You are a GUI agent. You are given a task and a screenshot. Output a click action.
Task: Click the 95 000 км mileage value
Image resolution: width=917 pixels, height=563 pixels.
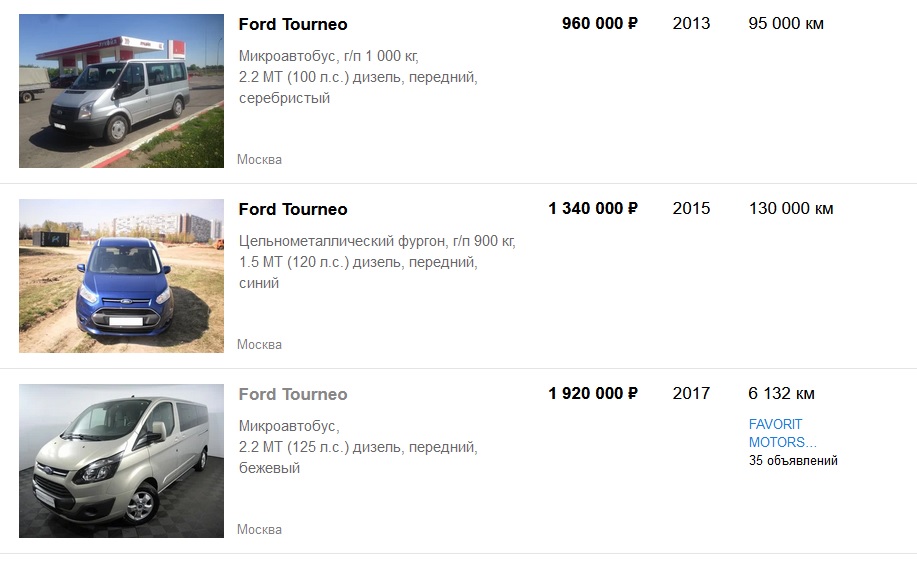click(x=786, y=23)
